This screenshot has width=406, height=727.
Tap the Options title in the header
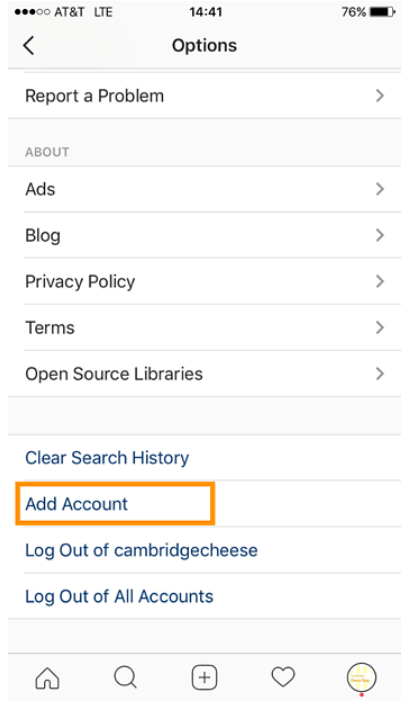[204, 45]
